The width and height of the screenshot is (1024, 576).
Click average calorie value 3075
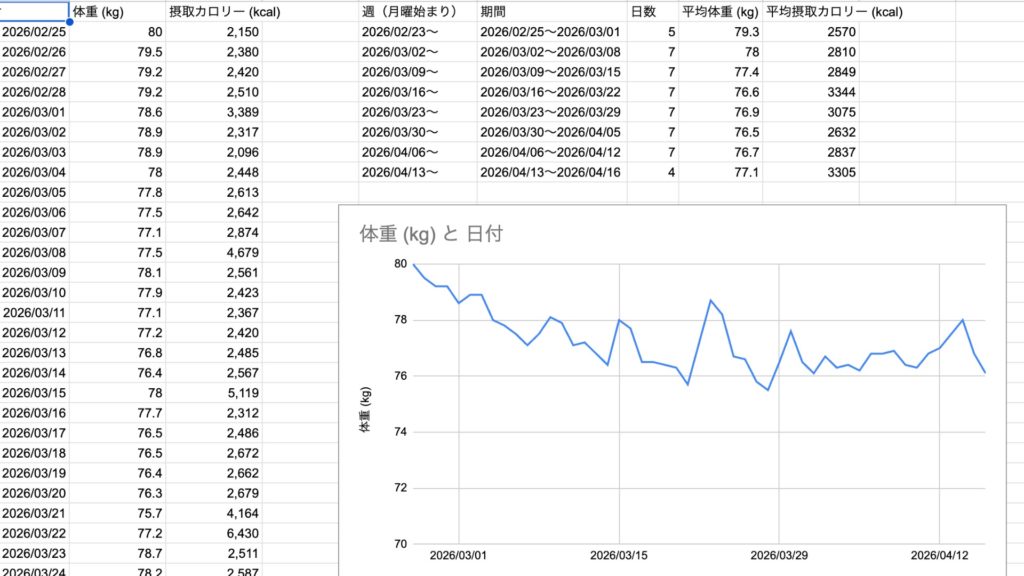tap(810, 112)
